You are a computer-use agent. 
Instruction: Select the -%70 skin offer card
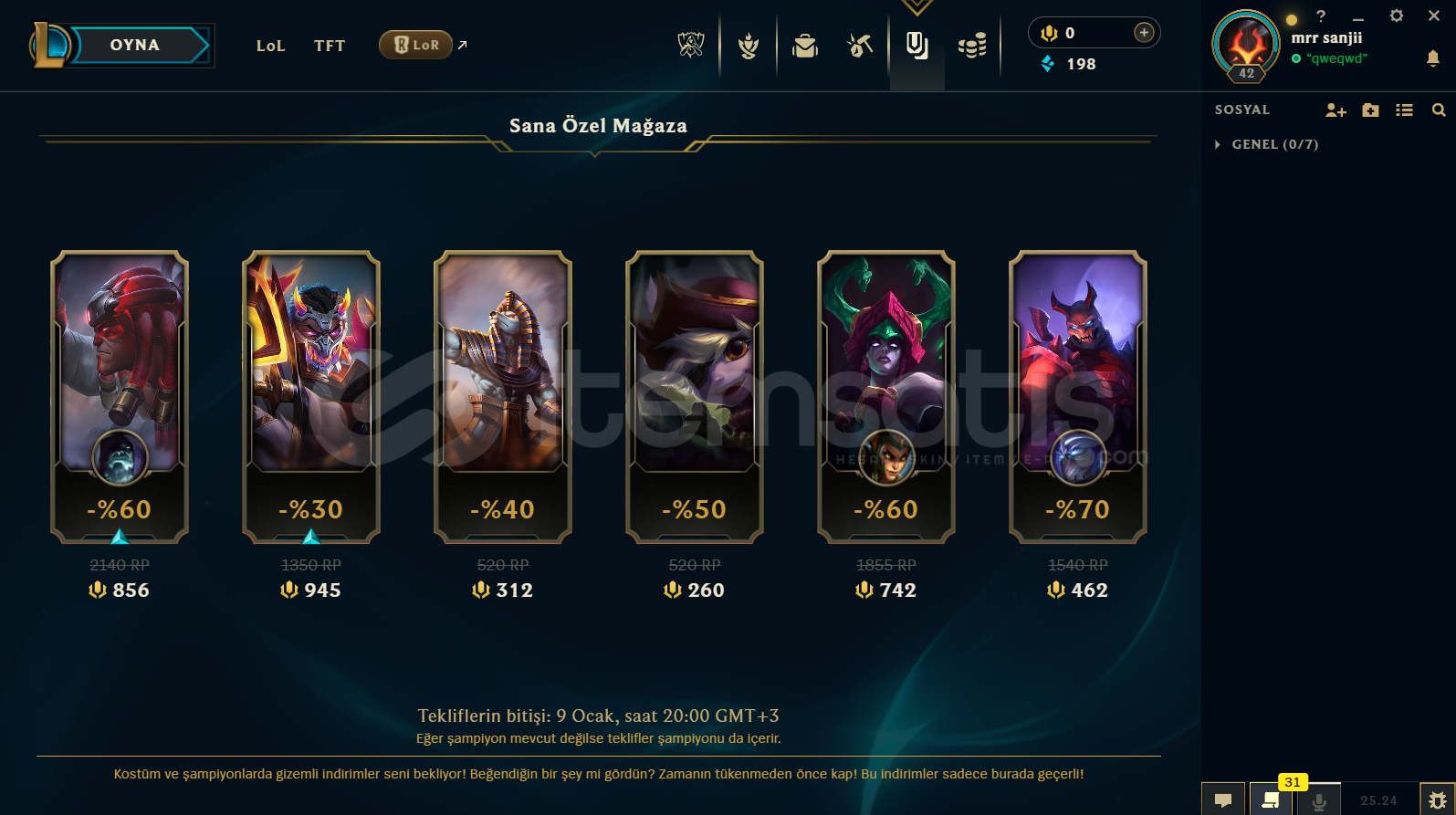[x=1077, y=397]
